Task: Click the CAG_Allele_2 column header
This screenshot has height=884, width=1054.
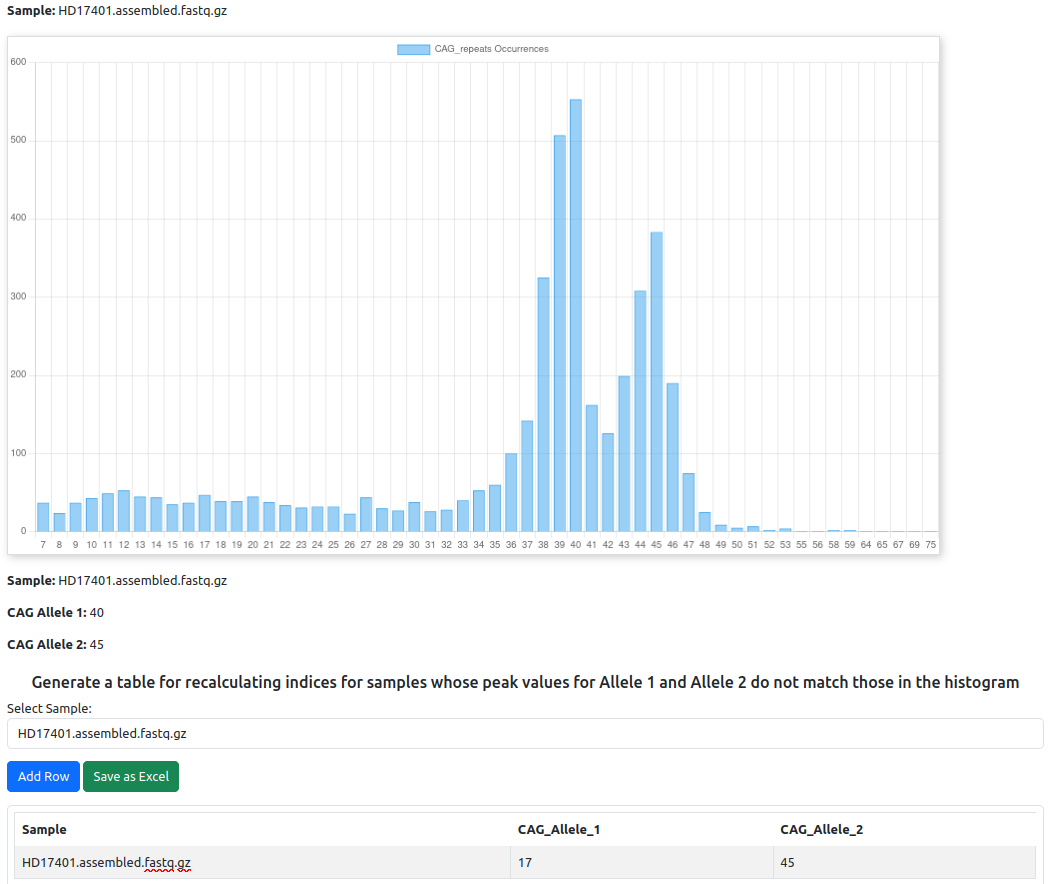Action: [822, 830]
